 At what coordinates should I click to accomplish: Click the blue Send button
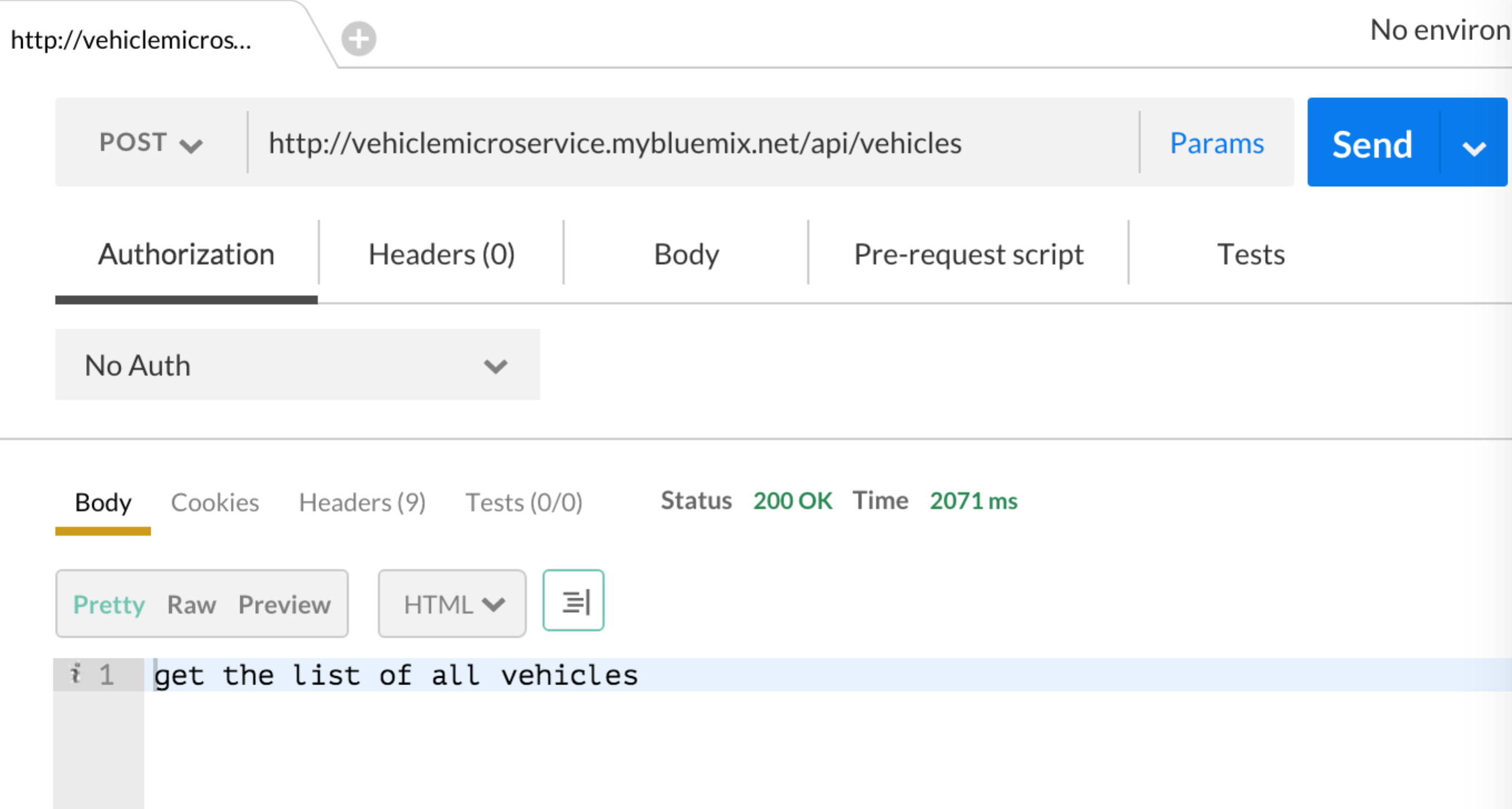pyautogui.click(x=1372, y=144)
